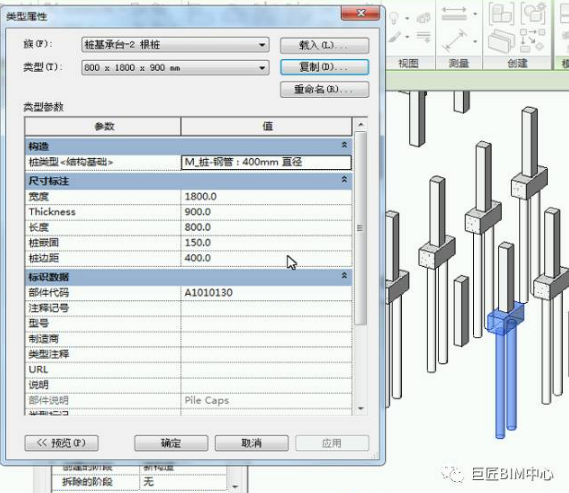Image resolution: width=569 pixels, height=493 pixels.
Task: Open the aligned dimension dropdown arrow
Action: click(x=475, y=41)
